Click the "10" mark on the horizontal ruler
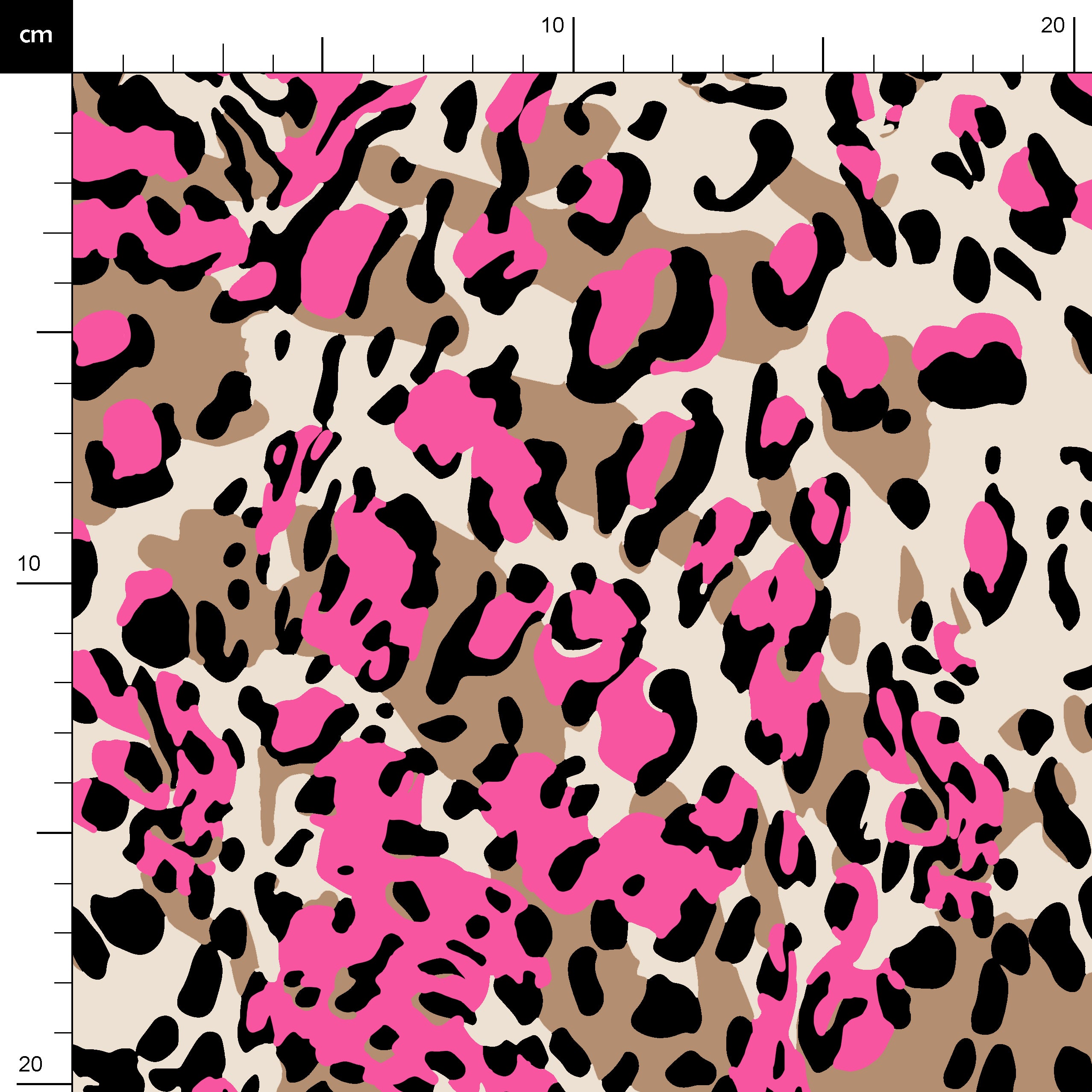Viewport: 1092px width, 1092px height. tap(553, 26)
